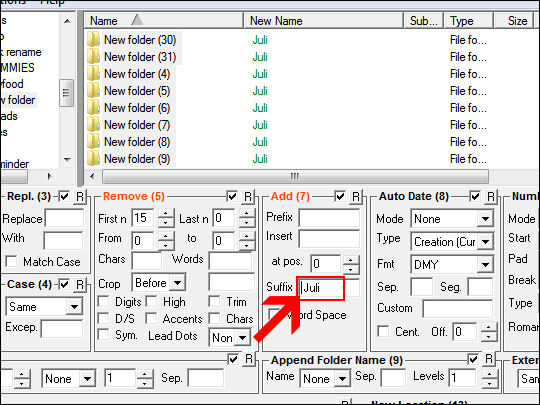This screenshot has width=540, height=405.
Task: Click the Replace text field
Action: [64, 218]
